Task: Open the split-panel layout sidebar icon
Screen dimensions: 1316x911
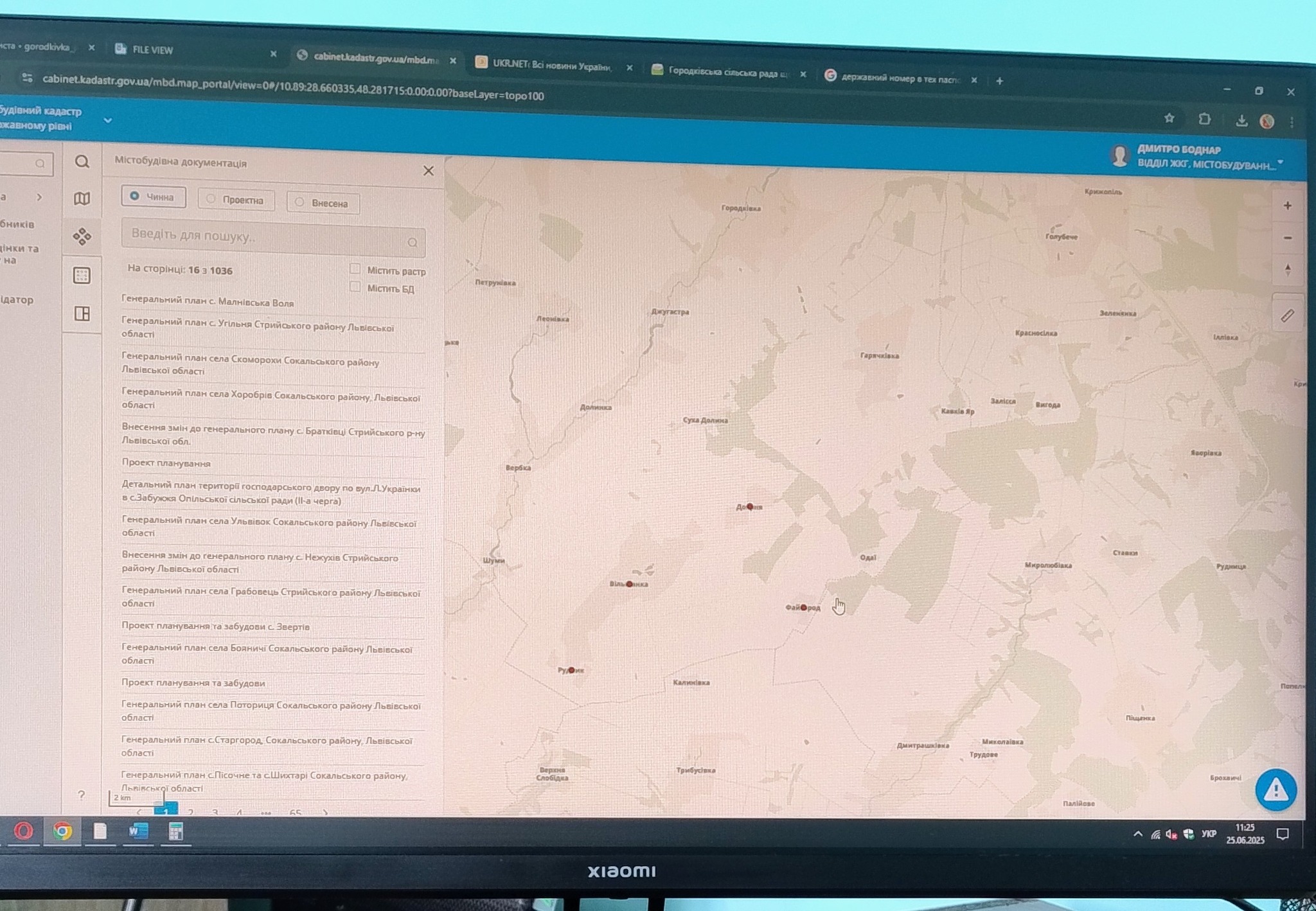Action: point(82,314)
